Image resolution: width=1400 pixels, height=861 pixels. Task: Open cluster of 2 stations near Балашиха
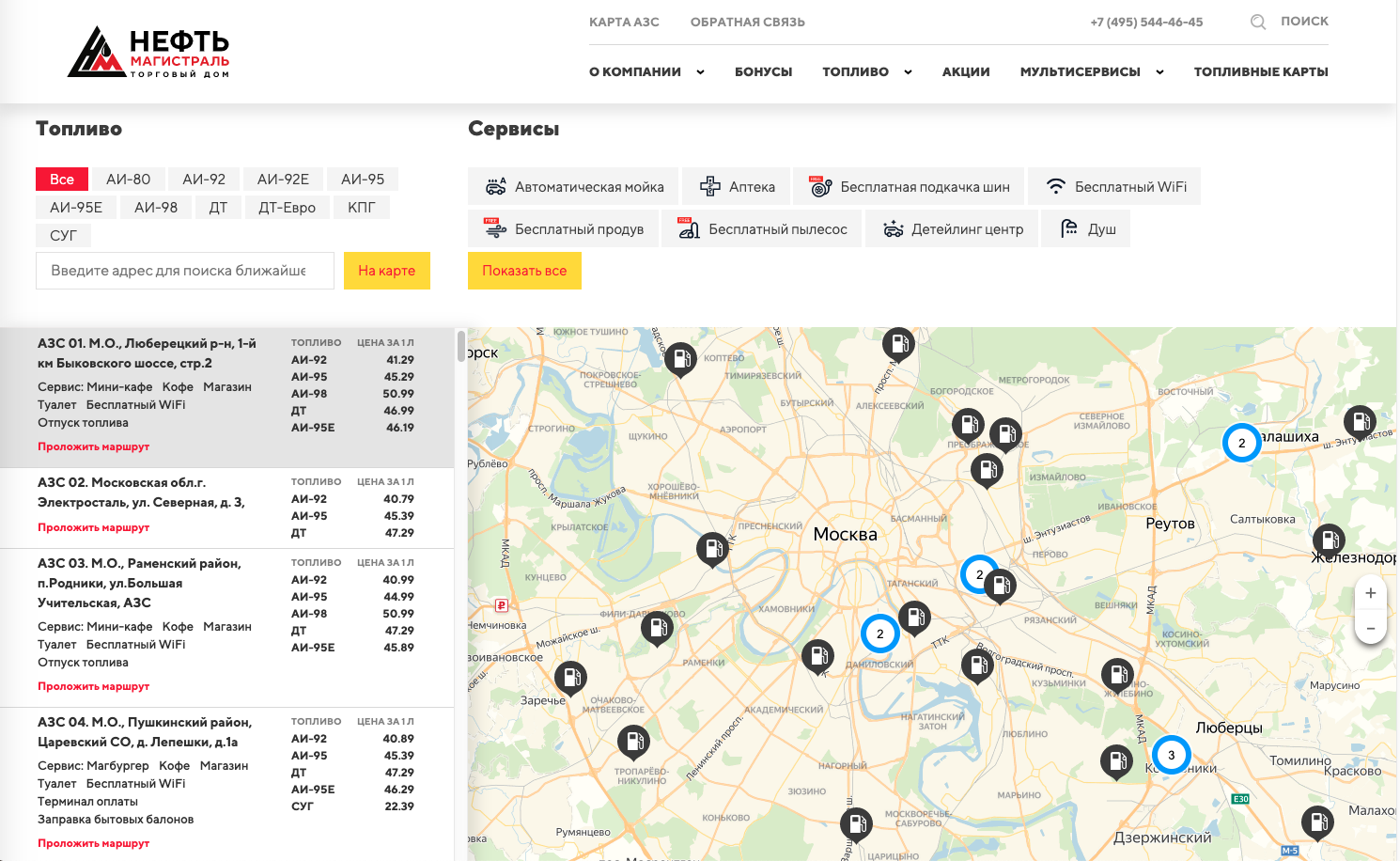coord(1241,443)
